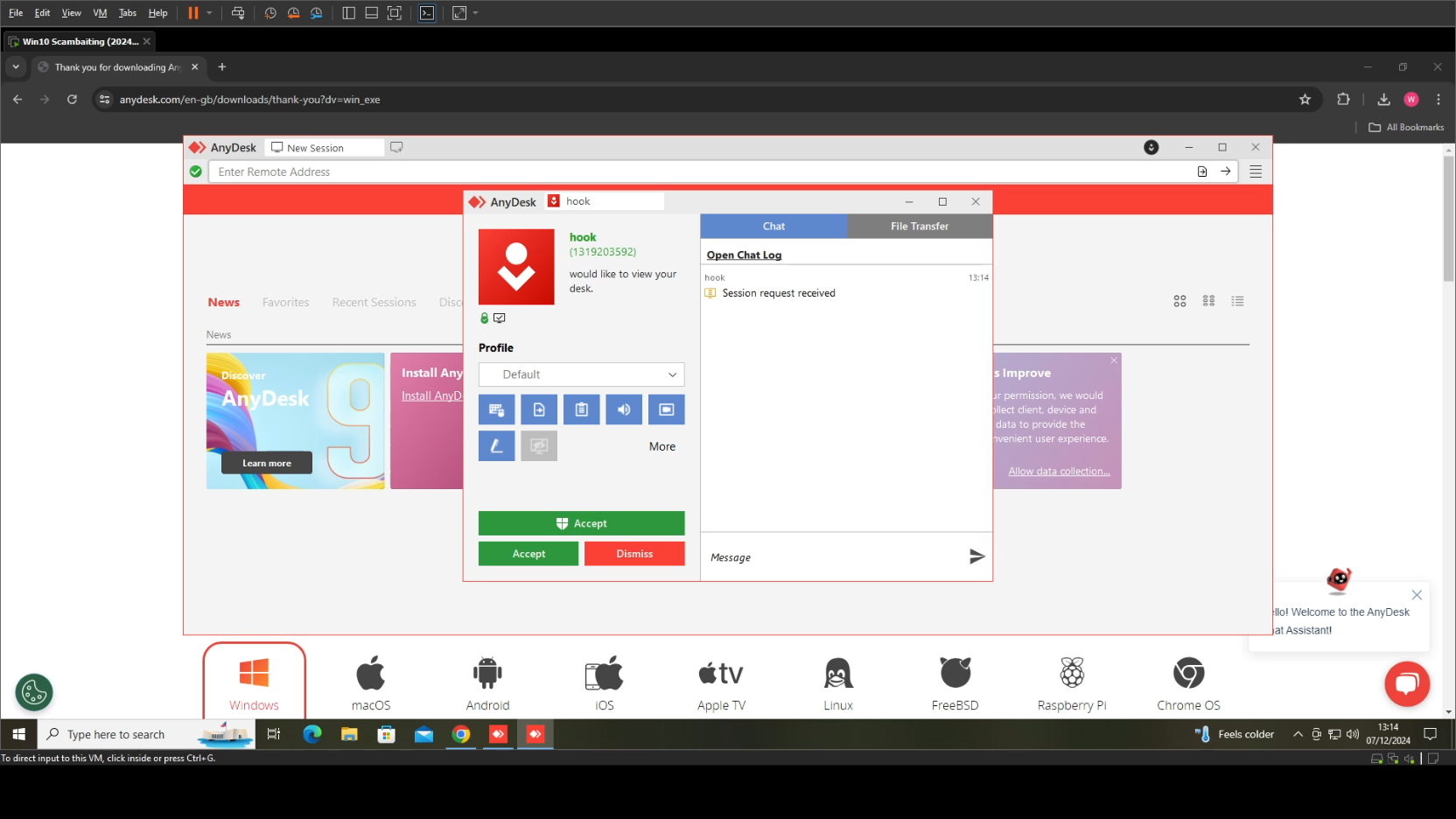Image resolution: width=1456 pixels, height=819 pixels.
Task: Switch AnyDesk view to small tiles icon
Action: [1208, 301]
